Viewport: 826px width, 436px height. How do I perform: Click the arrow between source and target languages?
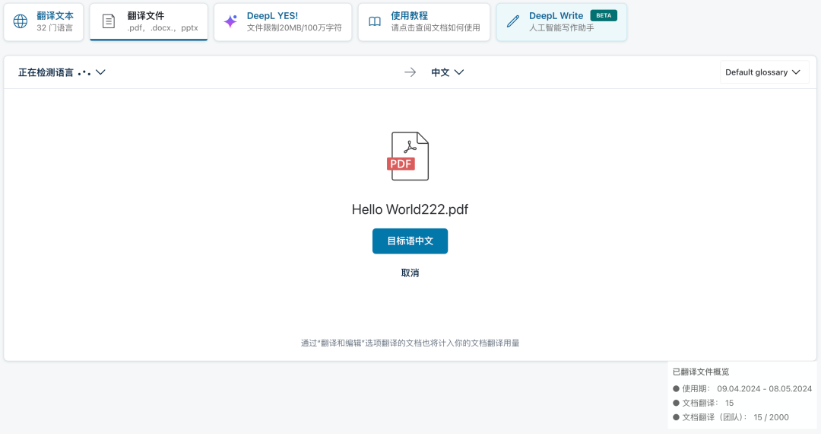[410, 72]
